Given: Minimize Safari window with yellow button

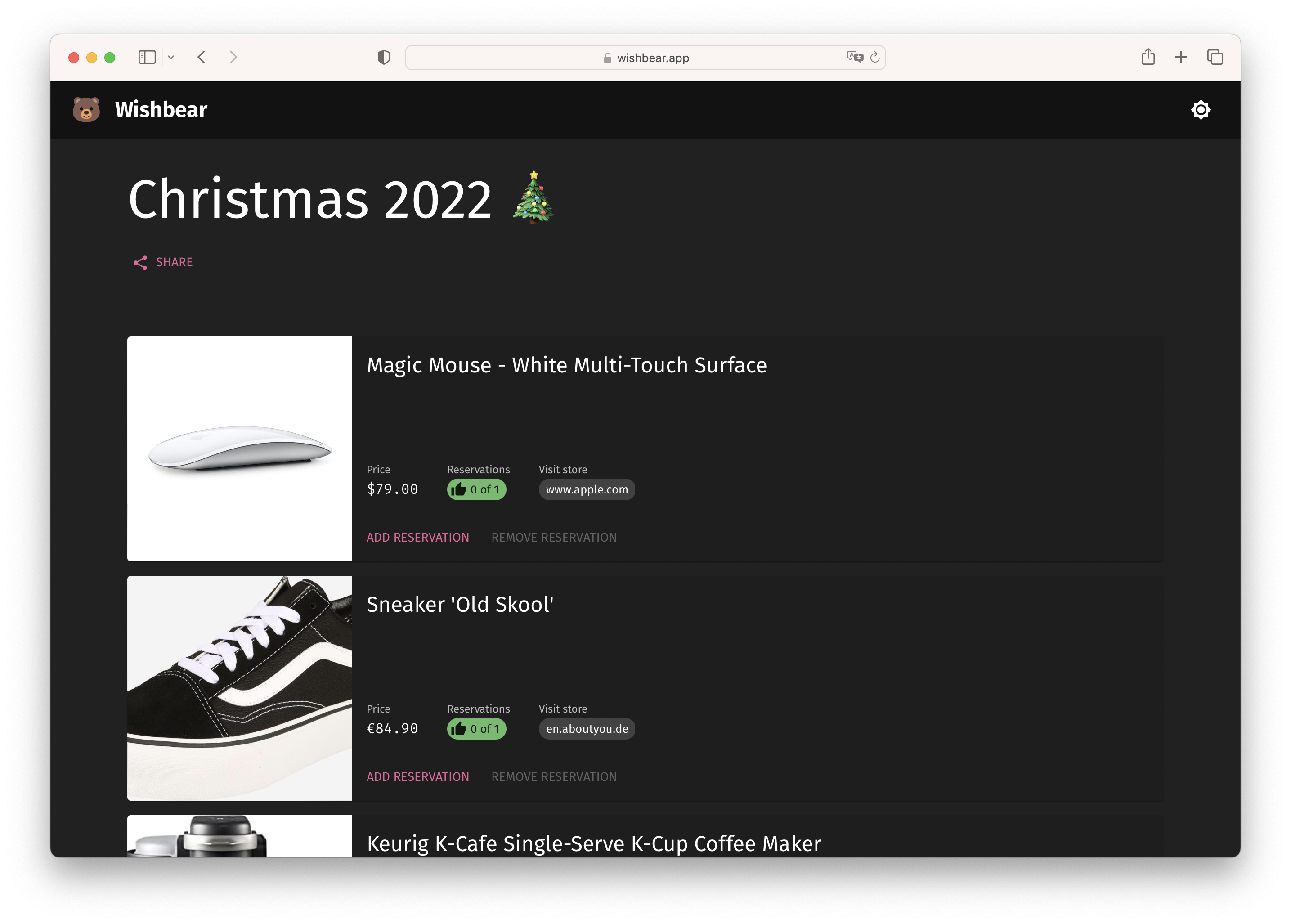Looking at the screenshot, I should [x=92, y=57].
